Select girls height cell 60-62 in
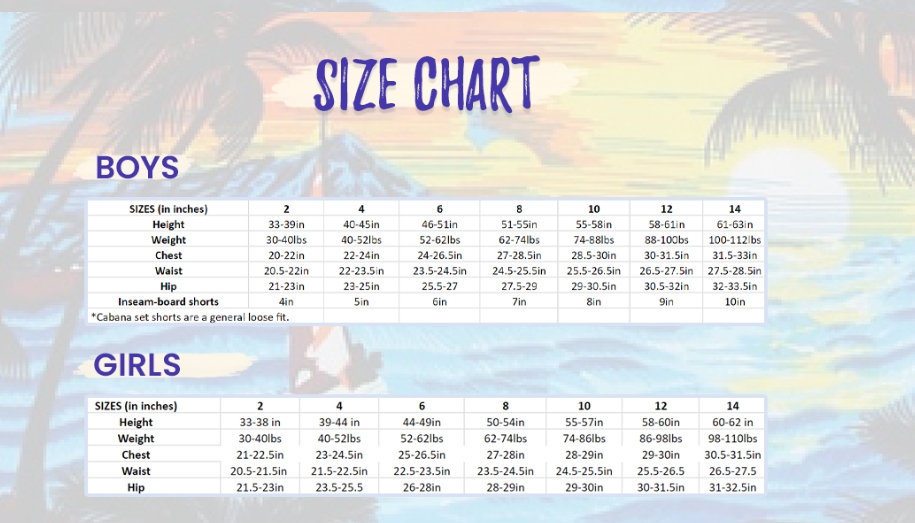This screenshot has width=915, height=523. point(733,422)
